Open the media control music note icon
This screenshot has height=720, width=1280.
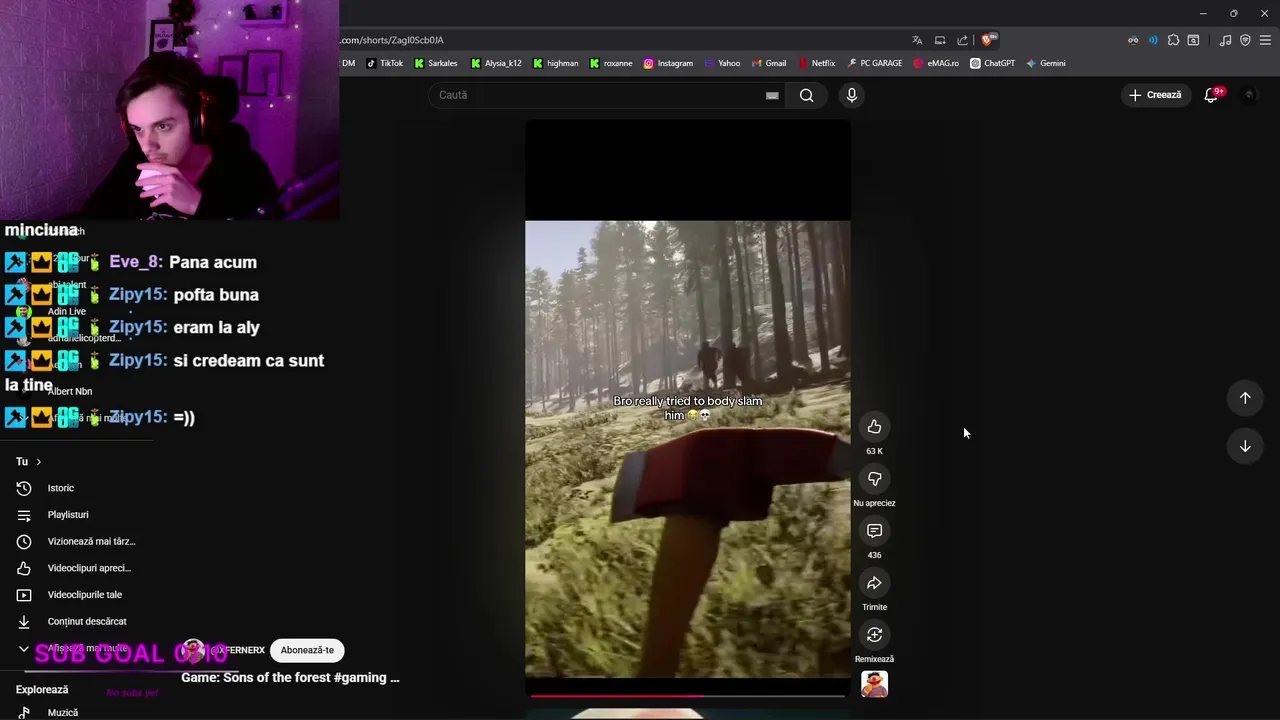[x=1225, y=40]
